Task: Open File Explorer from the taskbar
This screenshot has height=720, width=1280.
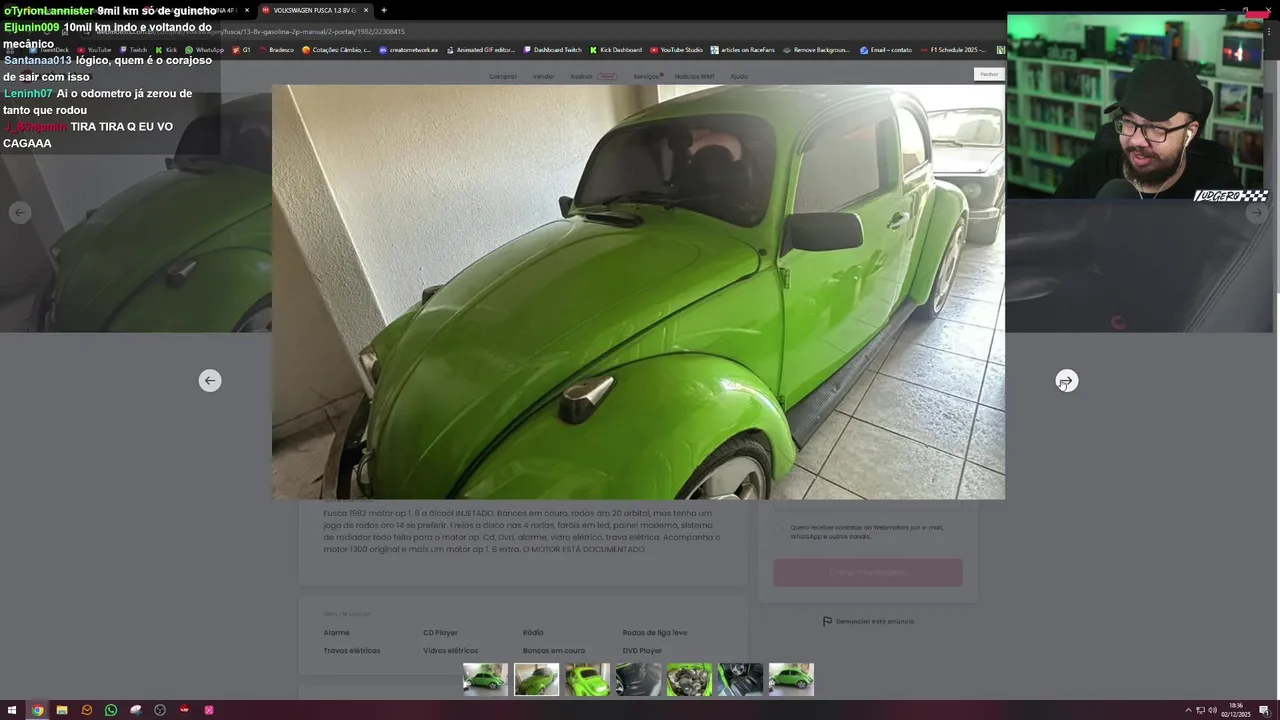Action: tap(62, 710)
